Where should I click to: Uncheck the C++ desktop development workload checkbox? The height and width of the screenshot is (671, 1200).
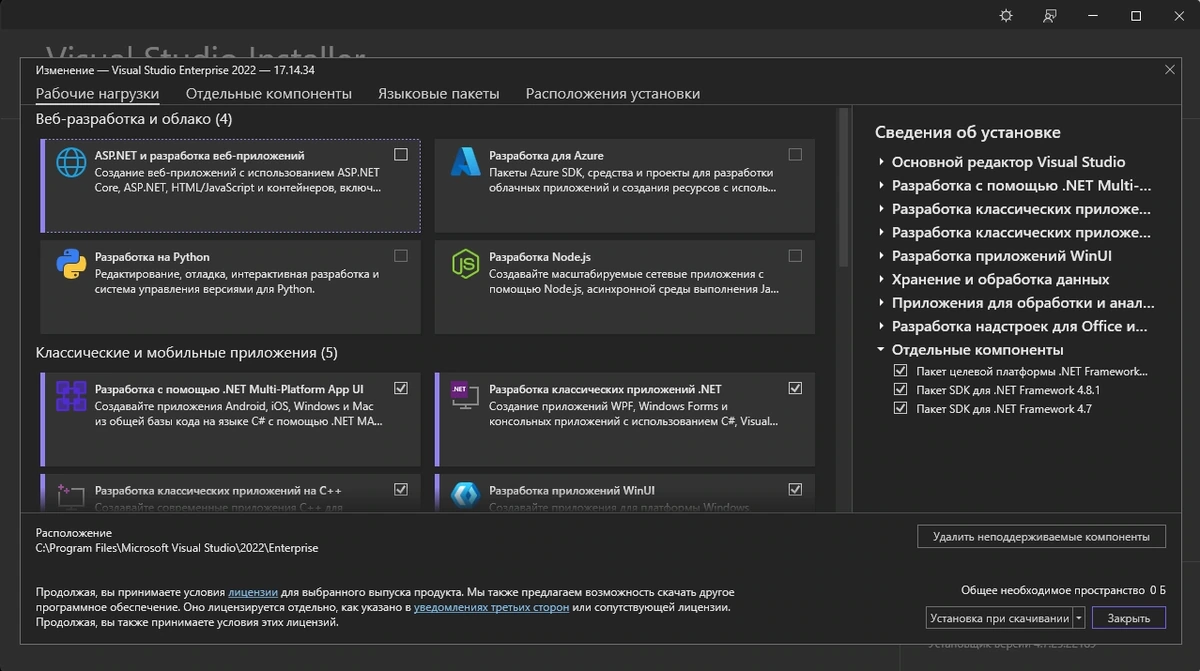(x=401, y=489)
